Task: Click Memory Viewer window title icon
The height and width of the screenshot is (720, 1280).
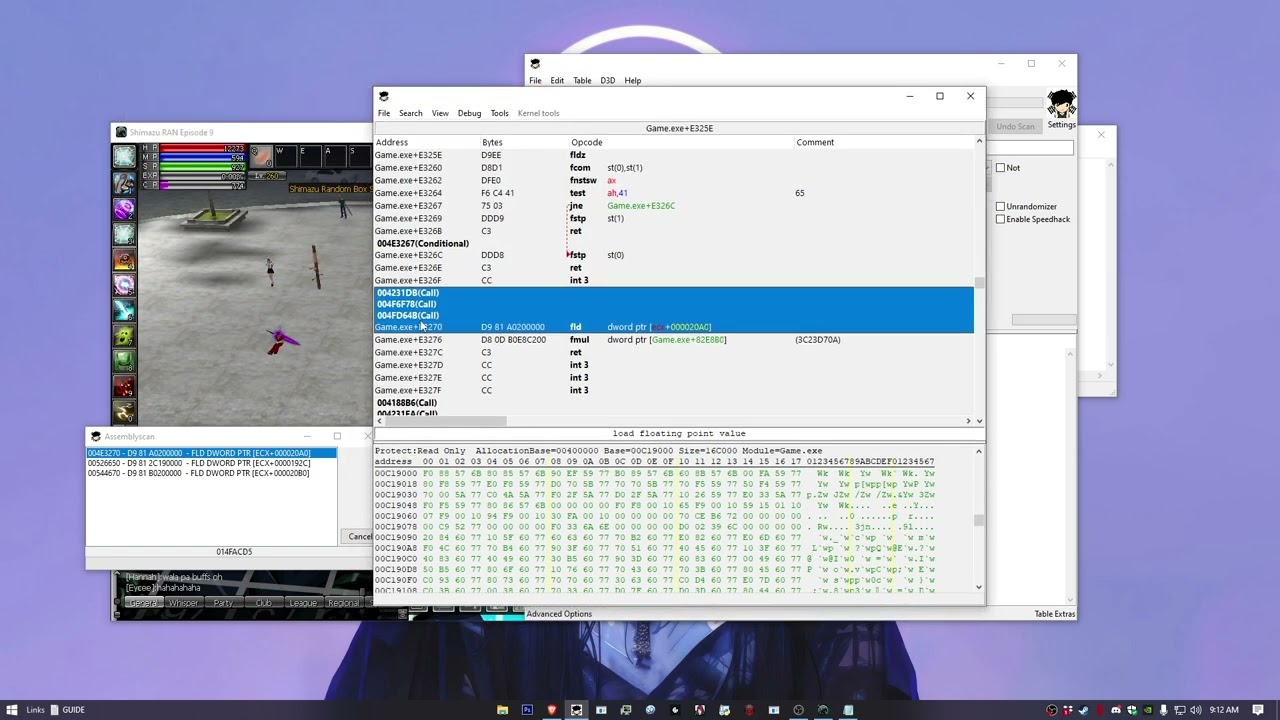Action: [x=383, y=96]
